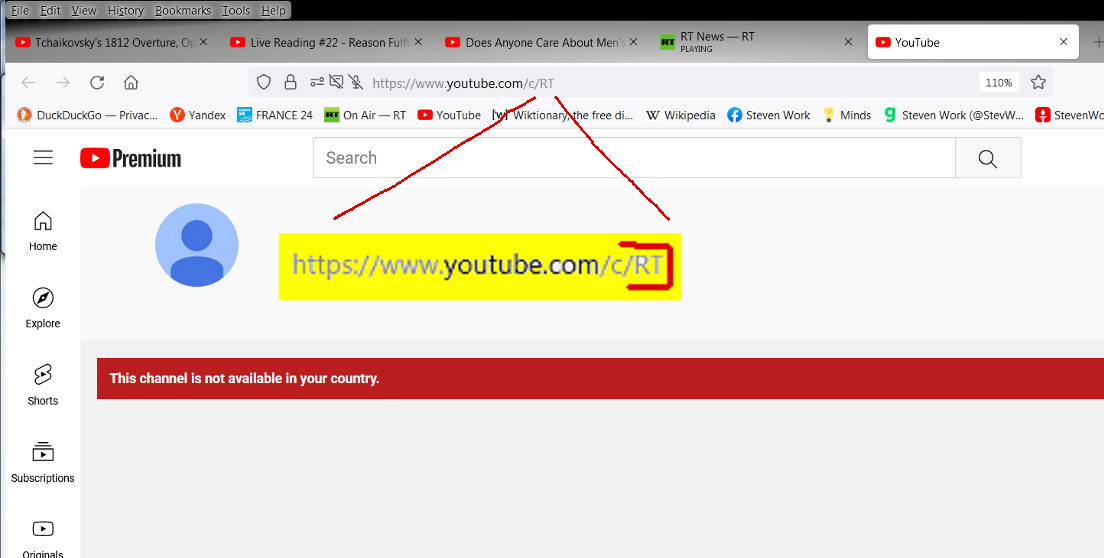Click the channel default avatar
The width and height of the screenshot is (1104, 558).
click(196, 245)
